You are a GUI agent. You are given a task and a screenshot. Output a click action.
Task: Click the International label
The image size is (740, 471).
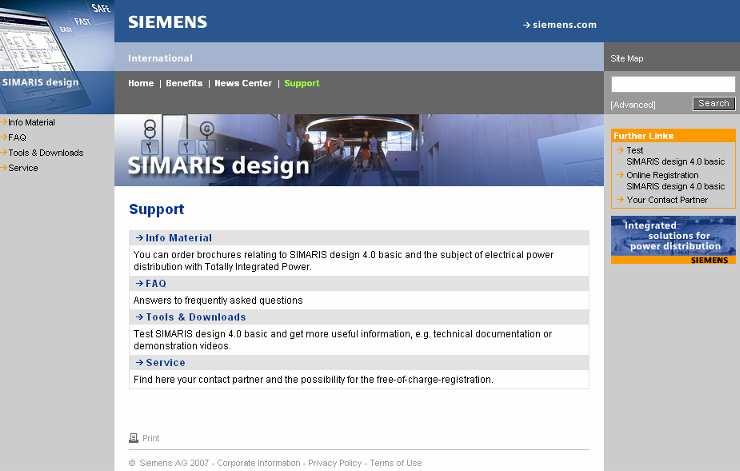pos(160,59)
